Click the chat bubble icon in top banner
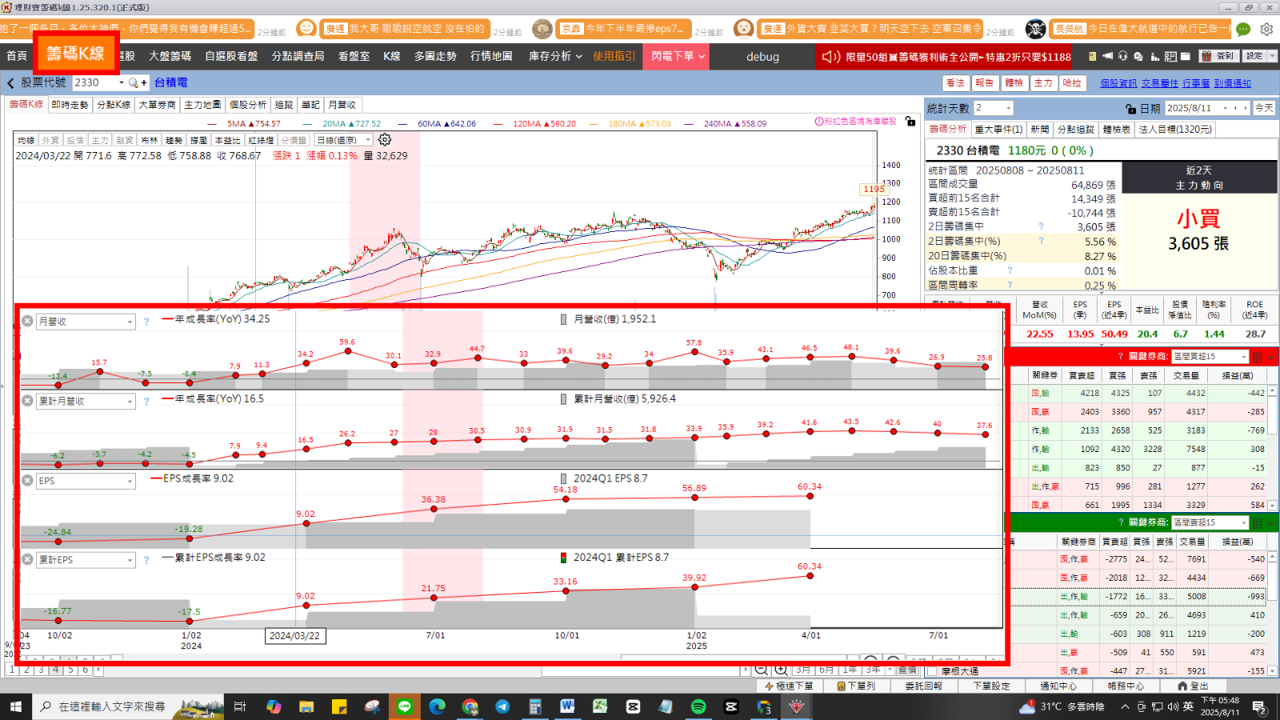Viewport: 1280px width, 720px height. [1243, 29]
